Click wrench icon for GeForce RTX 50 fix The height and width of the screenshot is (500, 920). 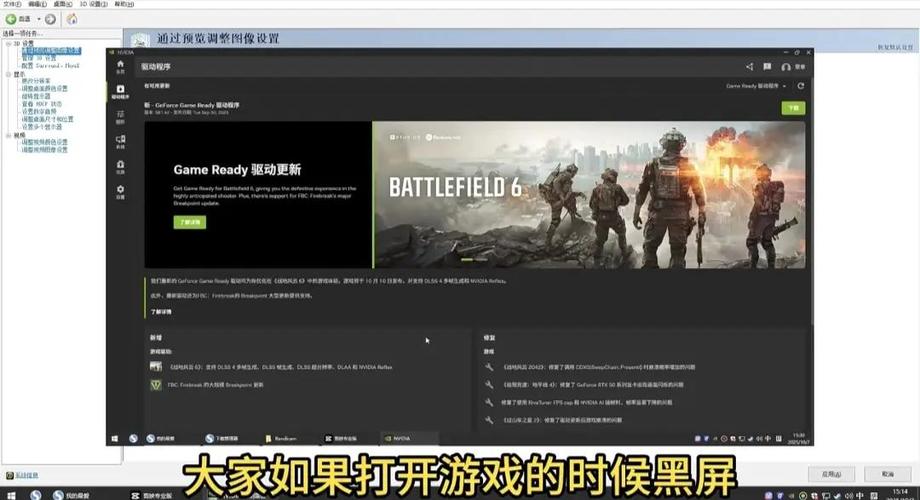pos(489,384)
